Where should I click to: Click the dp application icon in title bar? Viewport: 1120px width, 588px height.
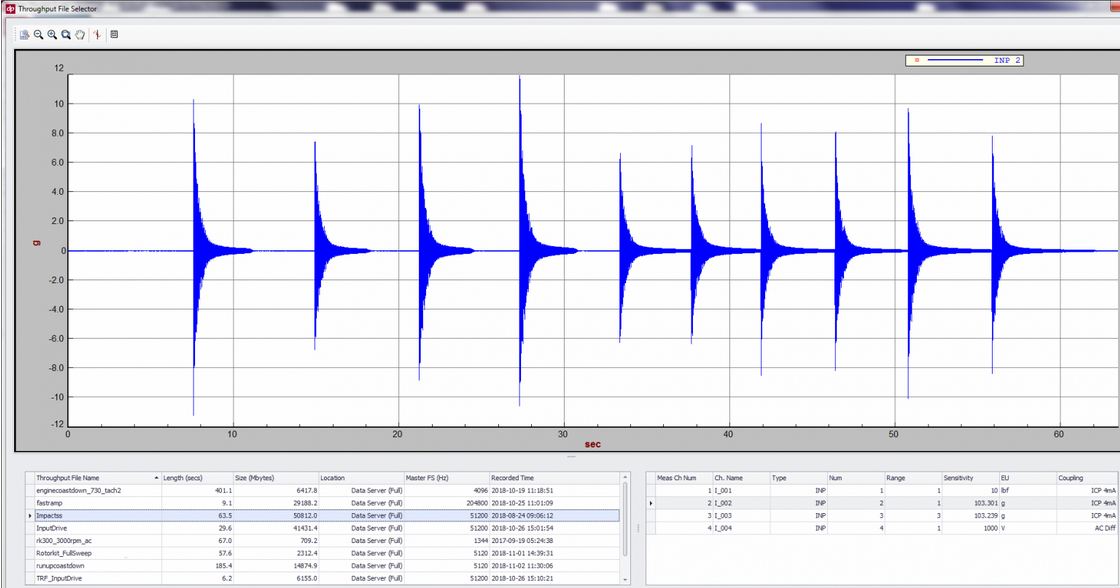pos(8,8)
